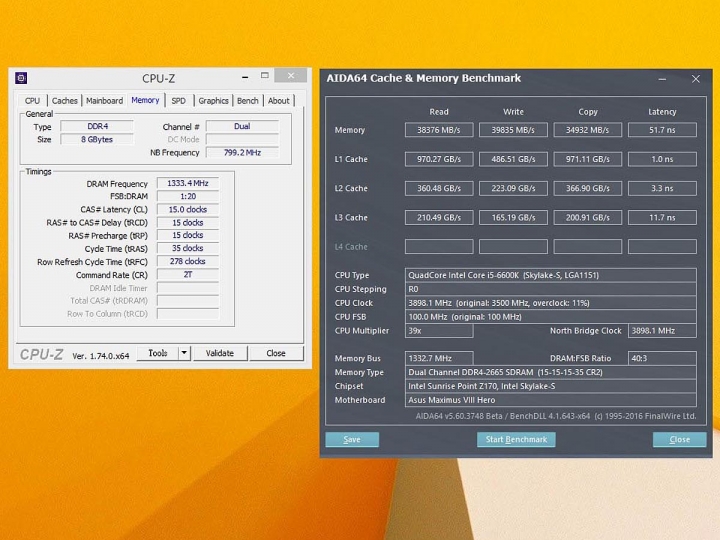
Task: Click Start Benchmark in AIDA64
Action: (x=517, y=439)
